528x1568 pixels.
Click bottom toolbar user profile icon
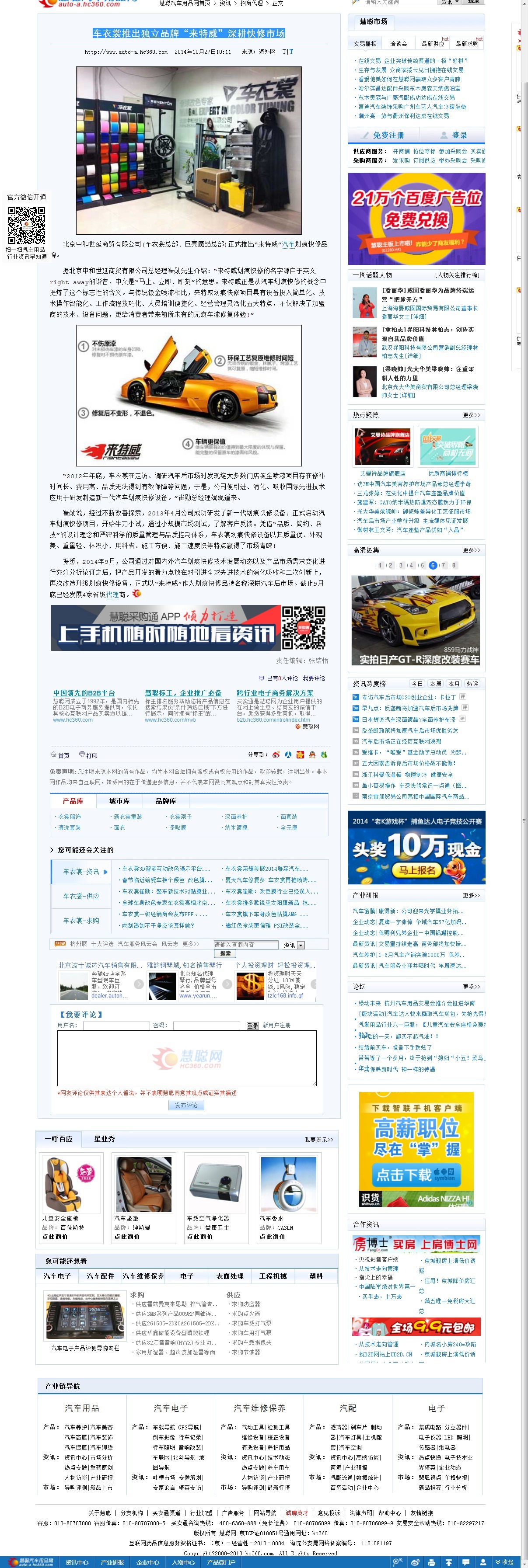(x=483, y=1562)
